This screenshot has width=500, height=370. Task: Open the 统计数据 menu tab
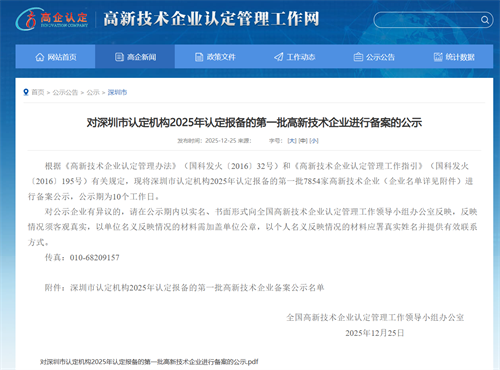click(x=454, y=57)
